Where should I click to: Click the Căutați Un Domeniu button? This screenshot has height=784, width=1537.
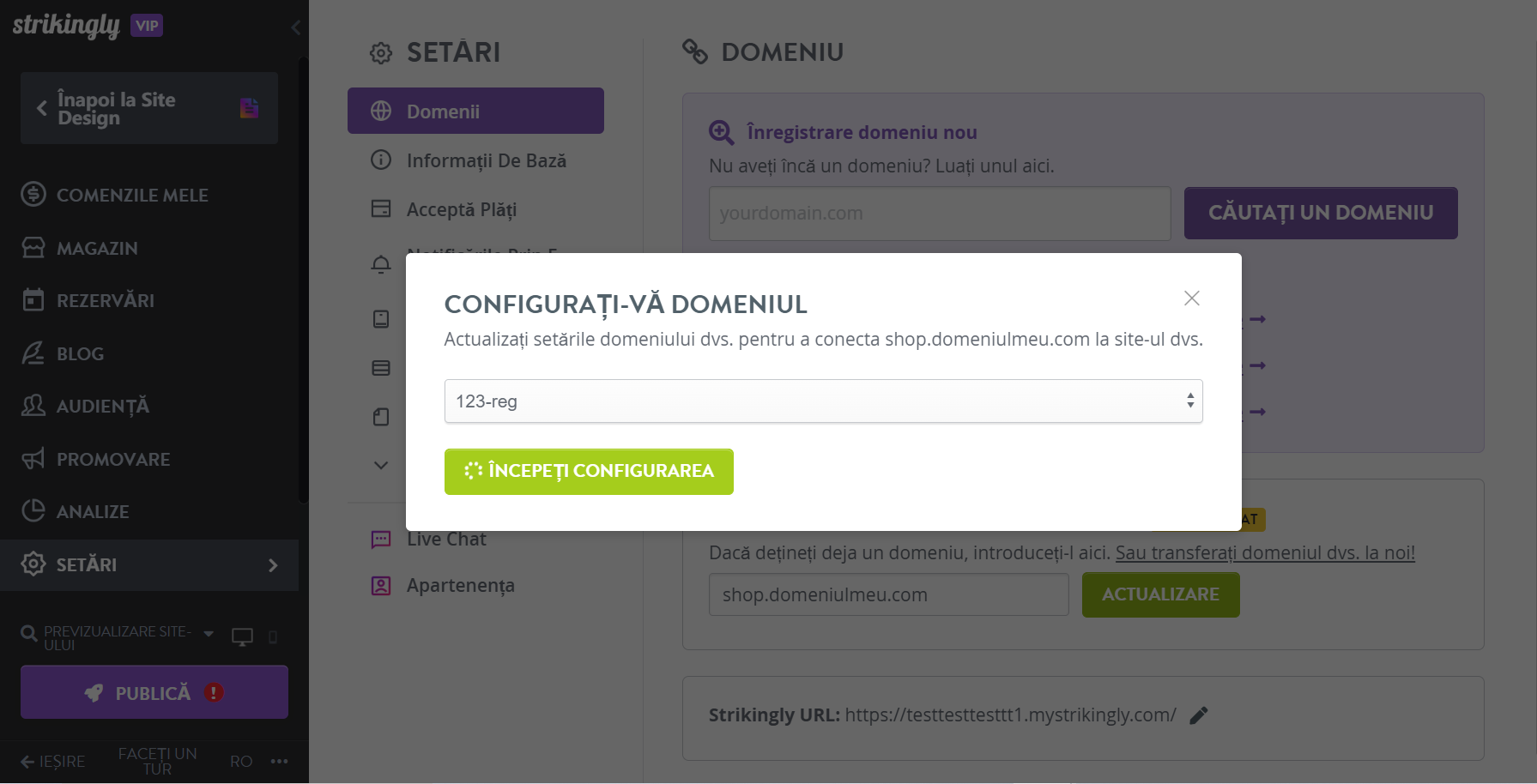coord(1321,213)
